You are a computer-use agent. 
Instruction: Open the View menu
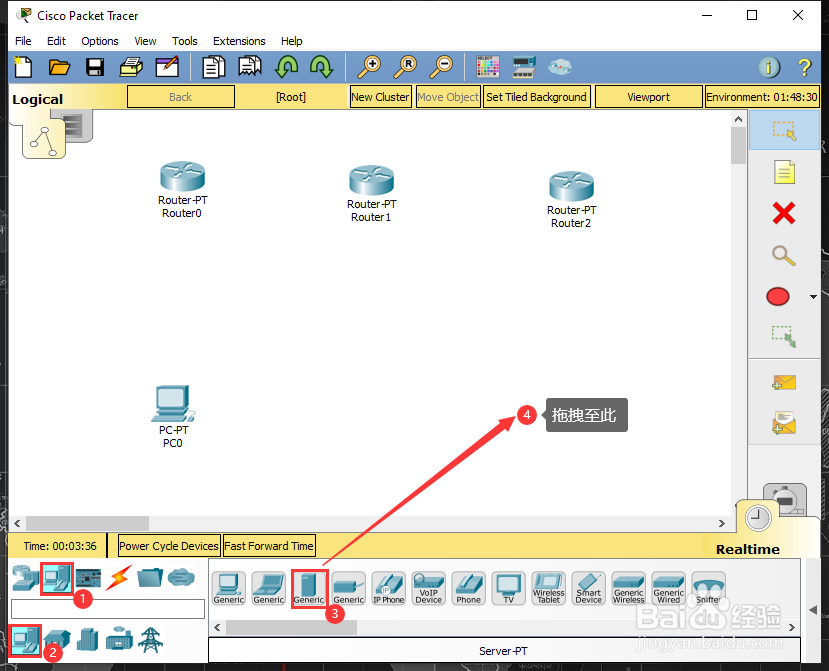tap(145, 41)
